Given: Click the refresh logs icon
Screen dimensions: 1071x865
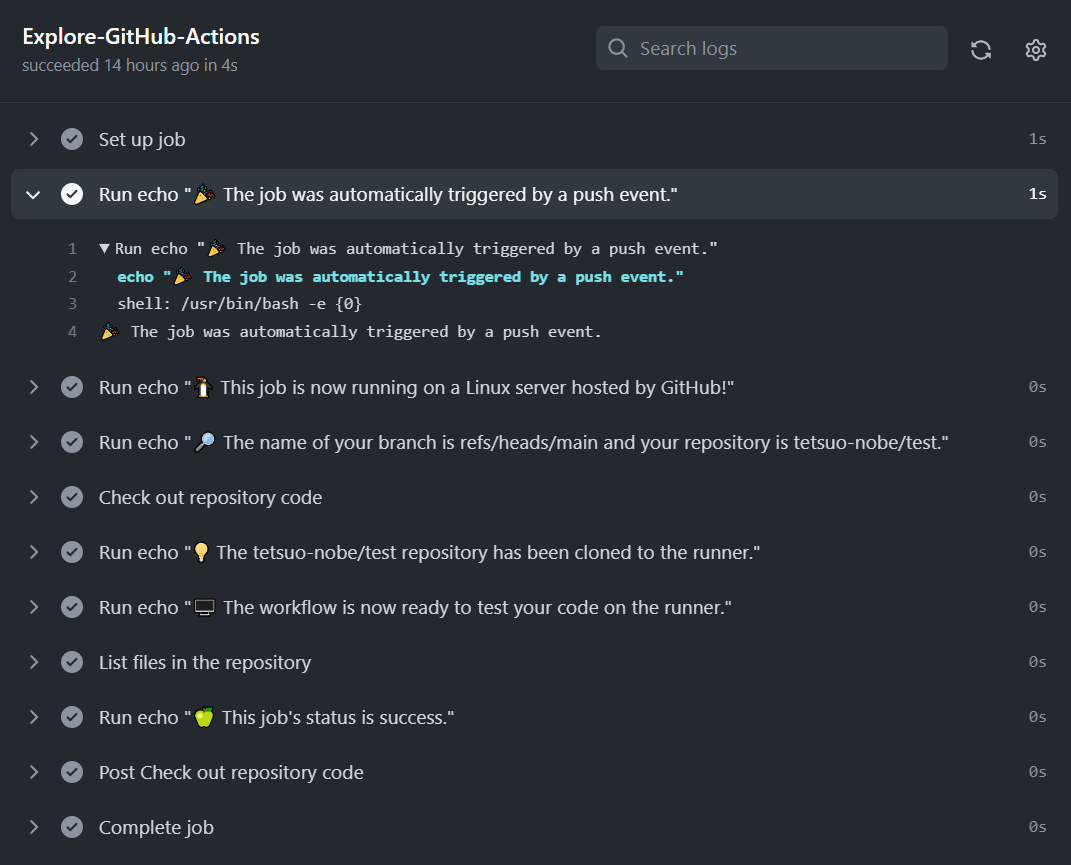Looking at the screenshot, I should pos(981,49).
